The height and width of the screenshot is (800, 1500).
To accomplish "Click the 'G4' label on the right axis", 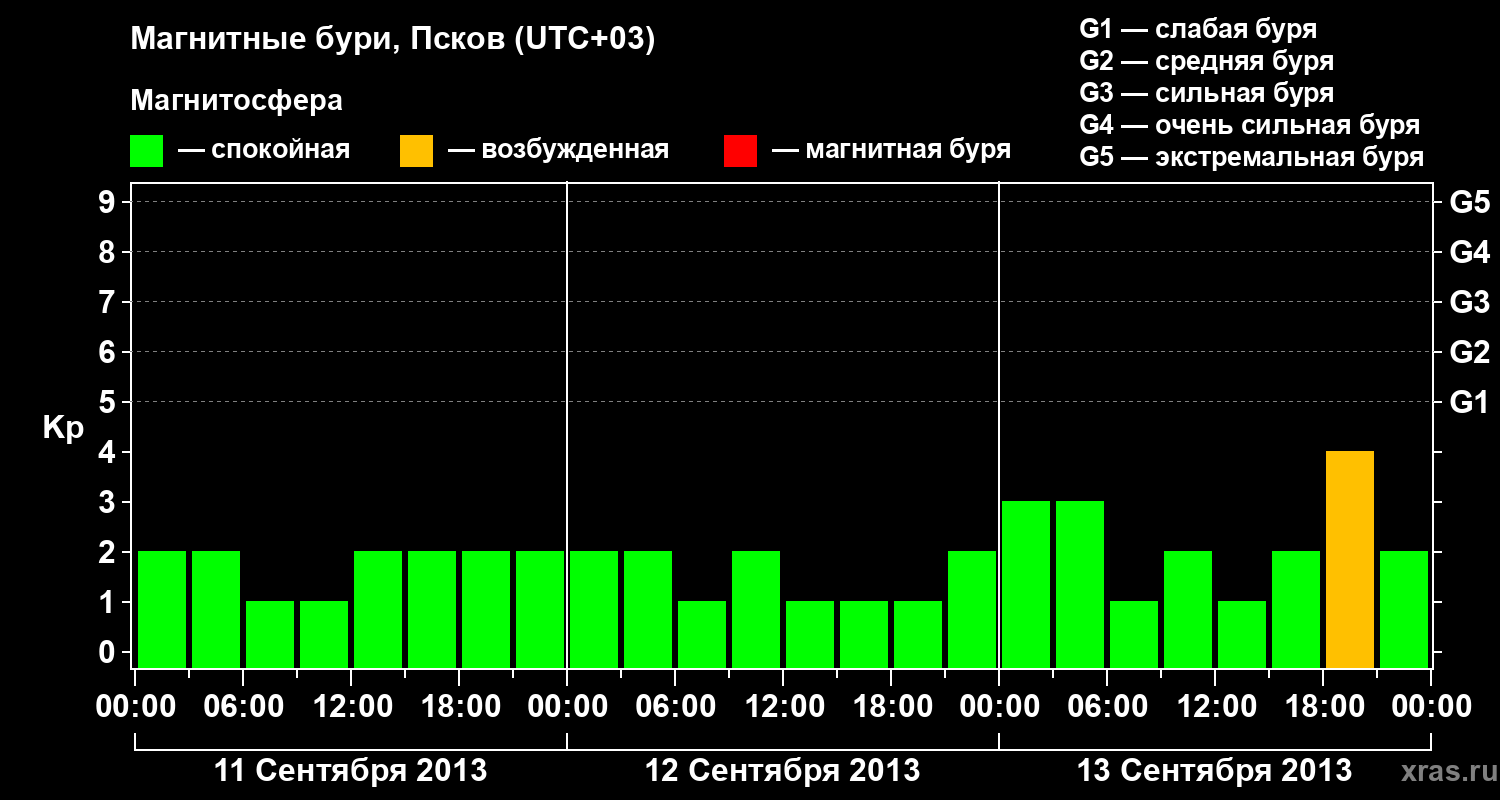I will tap(1469, 252).
